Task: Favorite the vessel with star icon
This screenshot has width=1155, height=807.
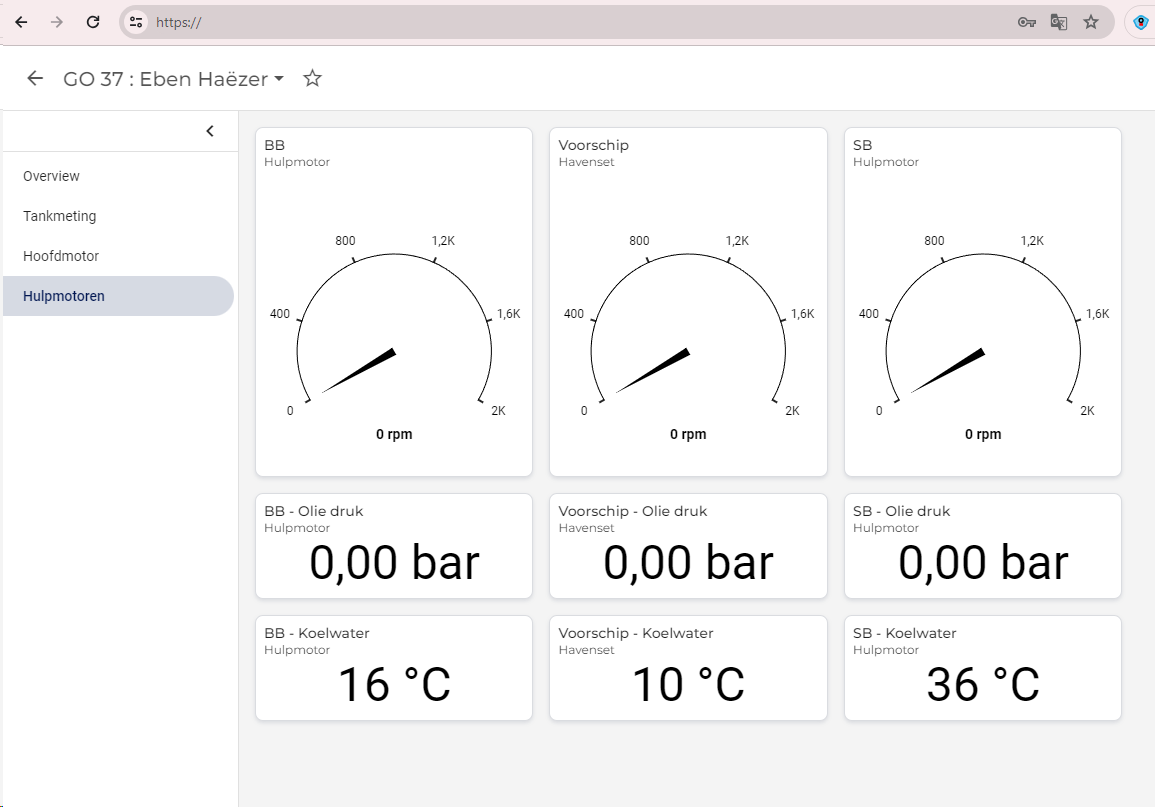Action: click(313, 79)
